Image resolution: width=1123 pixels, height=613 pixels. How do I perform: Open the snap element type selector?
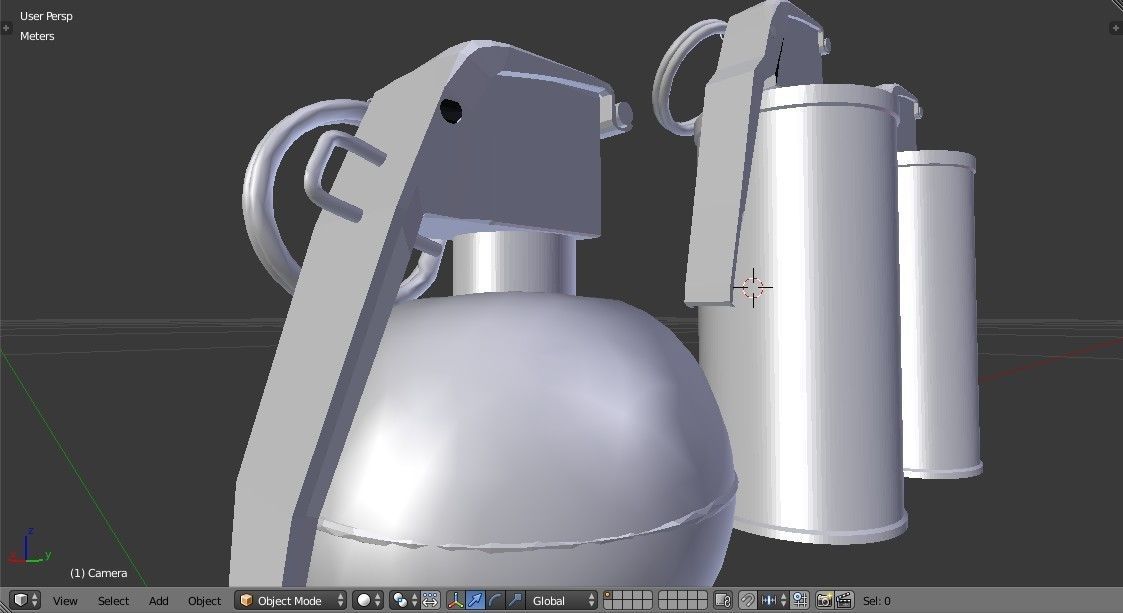pyautogui.click(x=774, y=600)
